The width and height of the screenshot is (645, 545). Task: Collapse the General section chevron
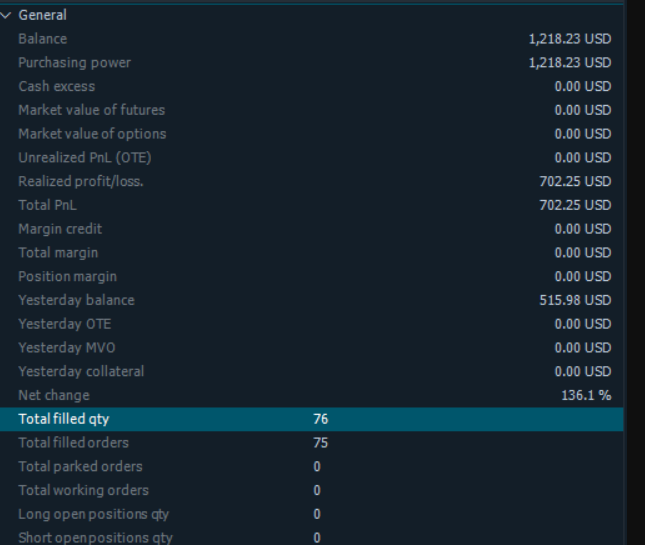[6, 16]
